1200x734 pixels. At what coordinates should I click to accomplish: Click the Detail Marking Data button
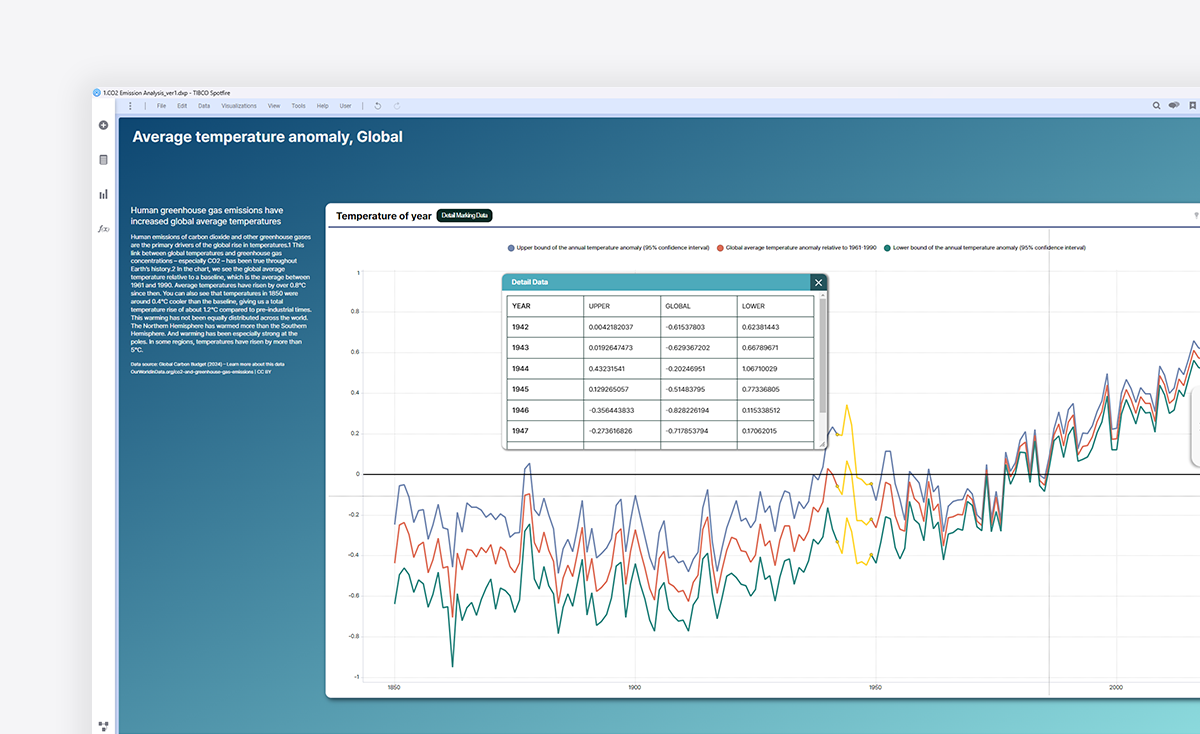click(465, 216)
